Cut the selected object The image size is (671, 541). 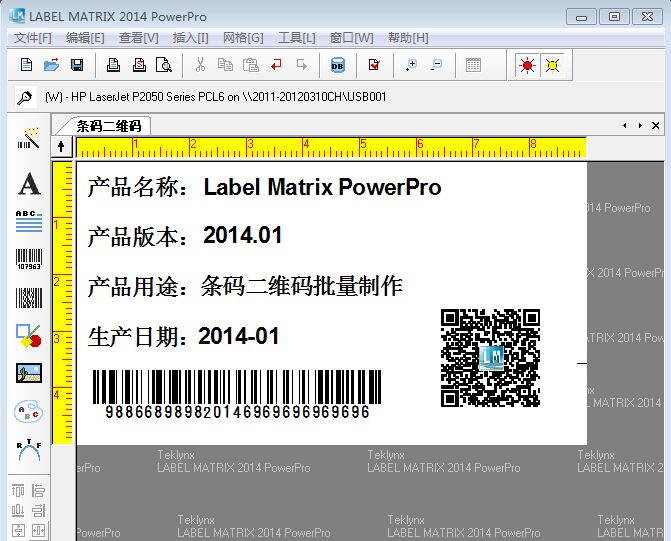click(200, 65)
